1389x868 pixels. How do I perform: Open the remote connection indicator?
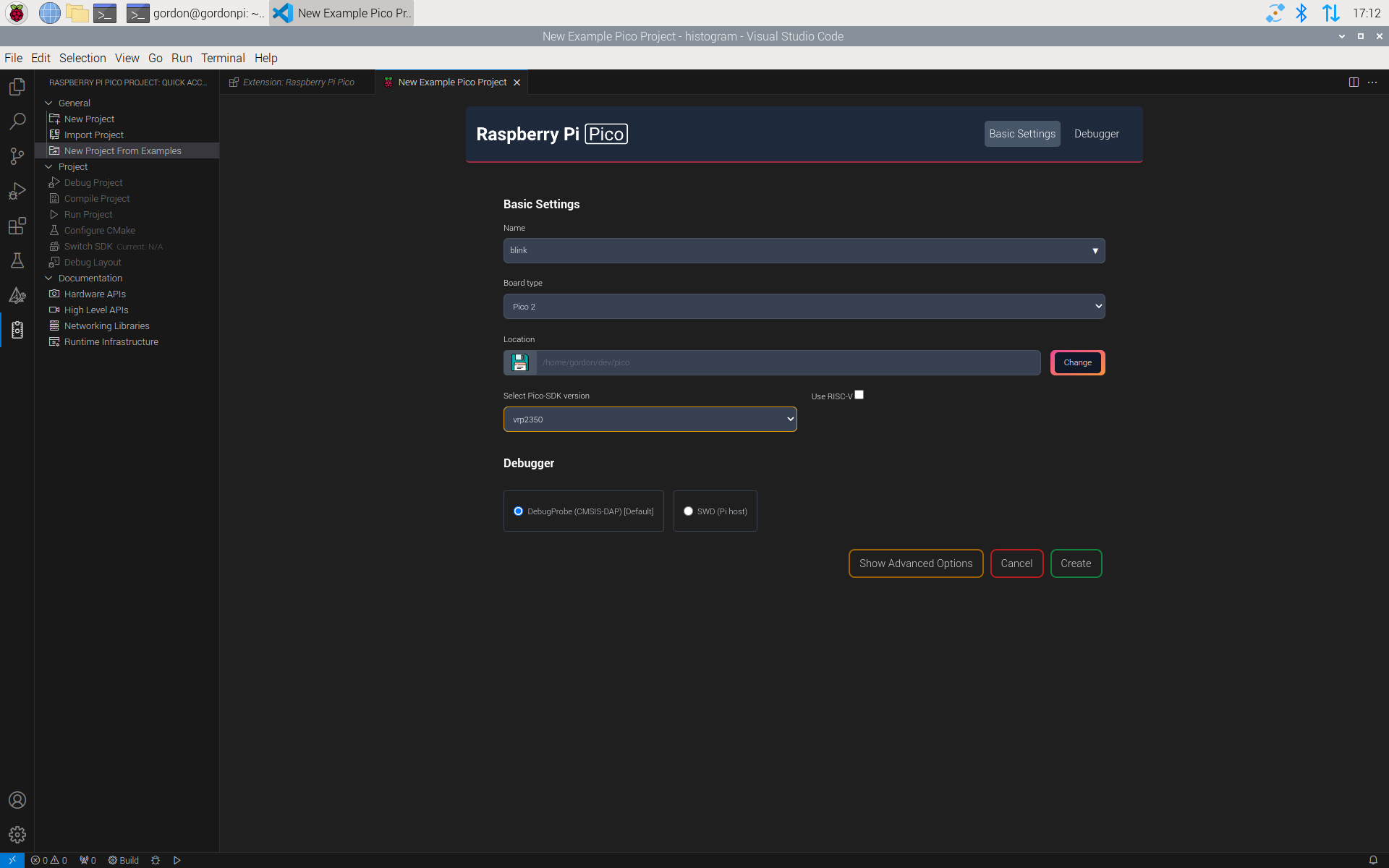click(x=11, y=860)
